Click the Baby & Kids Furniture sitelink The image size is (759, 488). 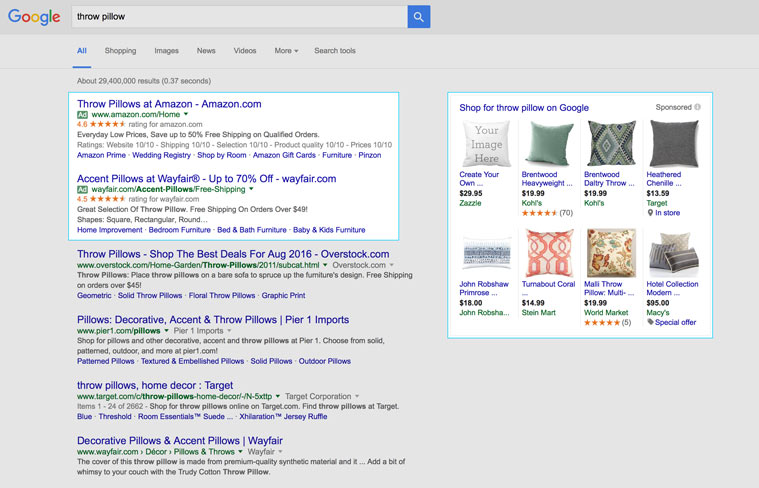tap(329, 230)
